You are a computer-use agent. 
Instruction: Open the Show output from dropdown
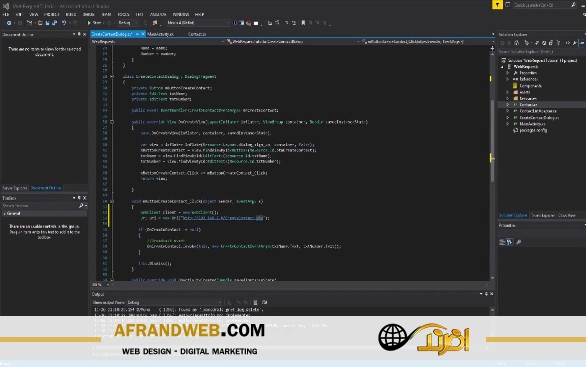pyautogui.click(x=174, y=302)
